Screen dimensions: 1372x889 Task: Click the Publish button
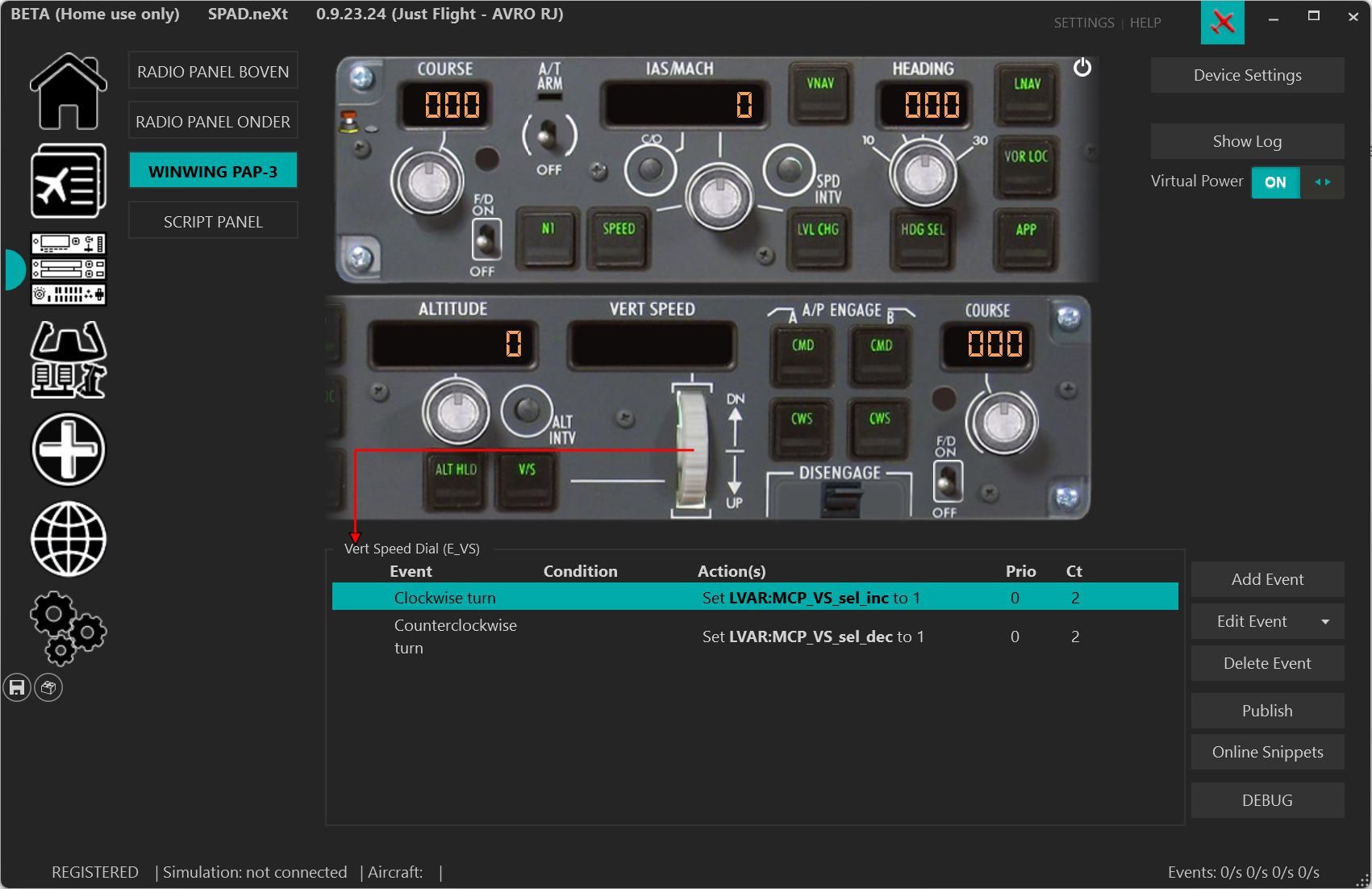1267,711
